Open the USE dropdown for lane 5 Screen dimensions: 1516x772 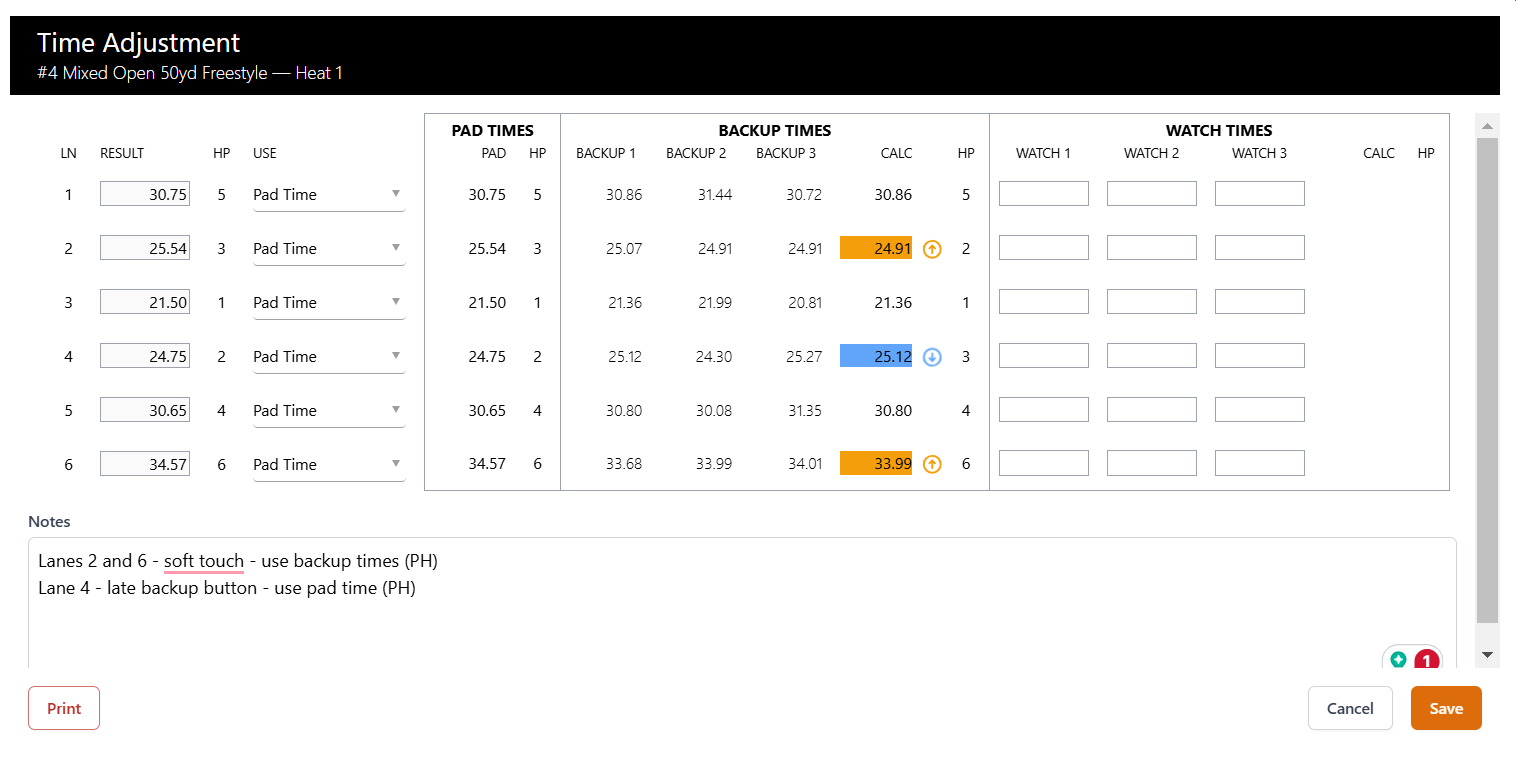pos(329,411)
